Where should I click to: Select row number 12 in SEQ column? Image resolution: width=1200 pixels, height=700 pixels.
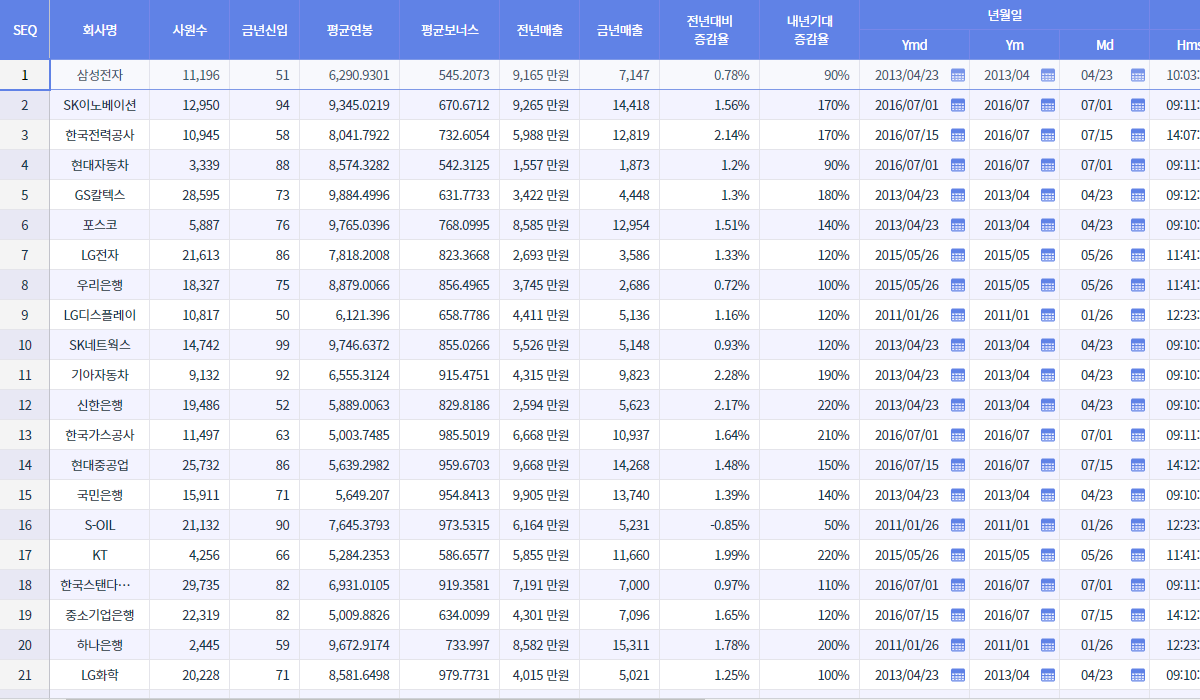tap(25, 405)
